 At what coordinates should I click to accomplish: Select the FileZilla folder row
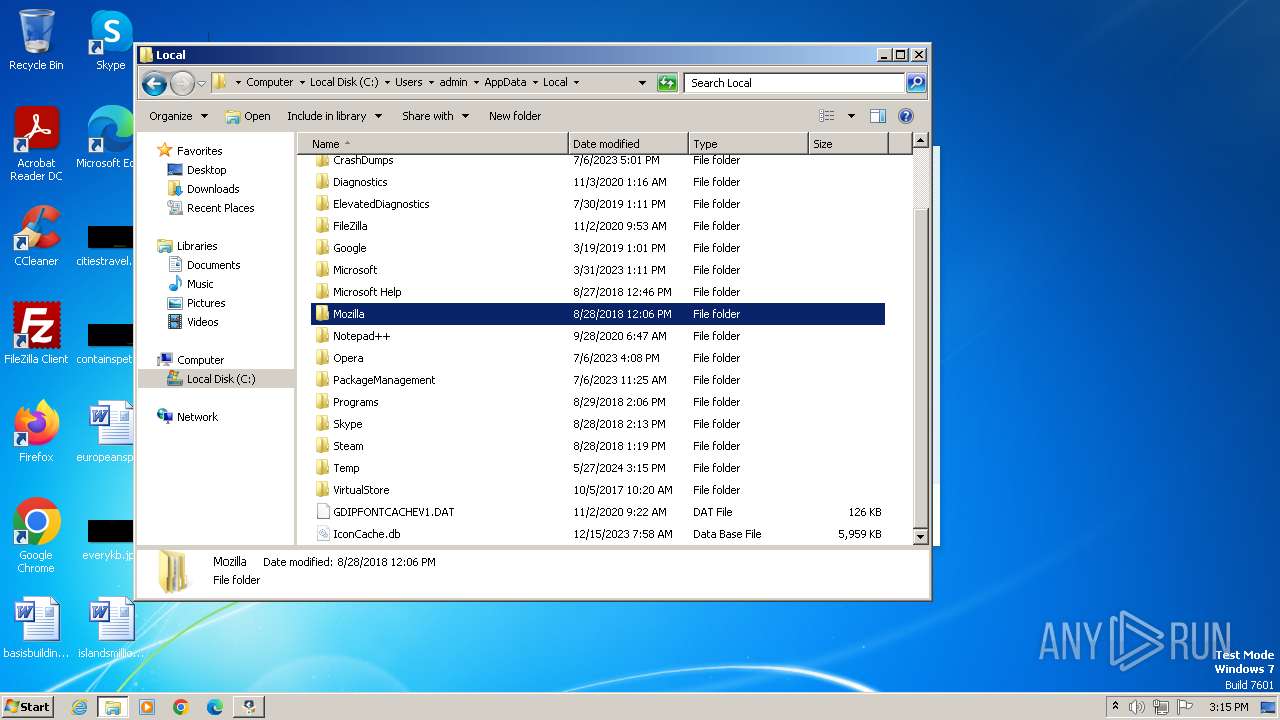click(x=598, y=226)
